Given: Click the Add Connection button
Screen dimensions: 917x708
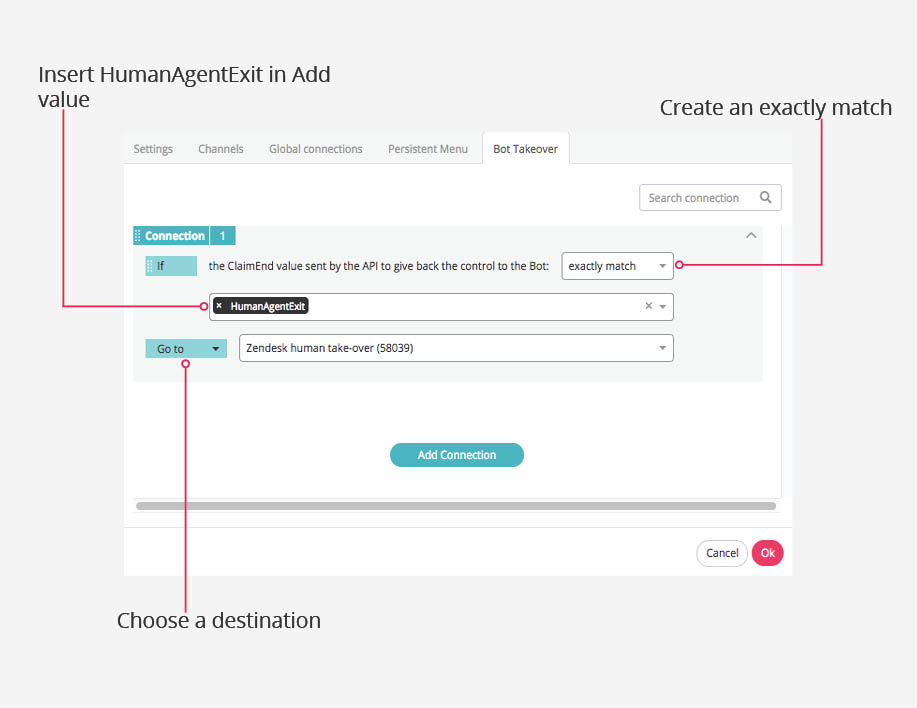Looking at the screenshot, I should [x=457, y=455].
